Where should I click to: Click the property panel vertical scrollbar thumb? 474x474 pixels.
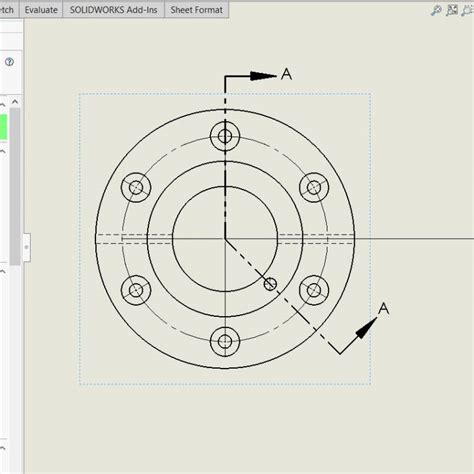point(15,187)
